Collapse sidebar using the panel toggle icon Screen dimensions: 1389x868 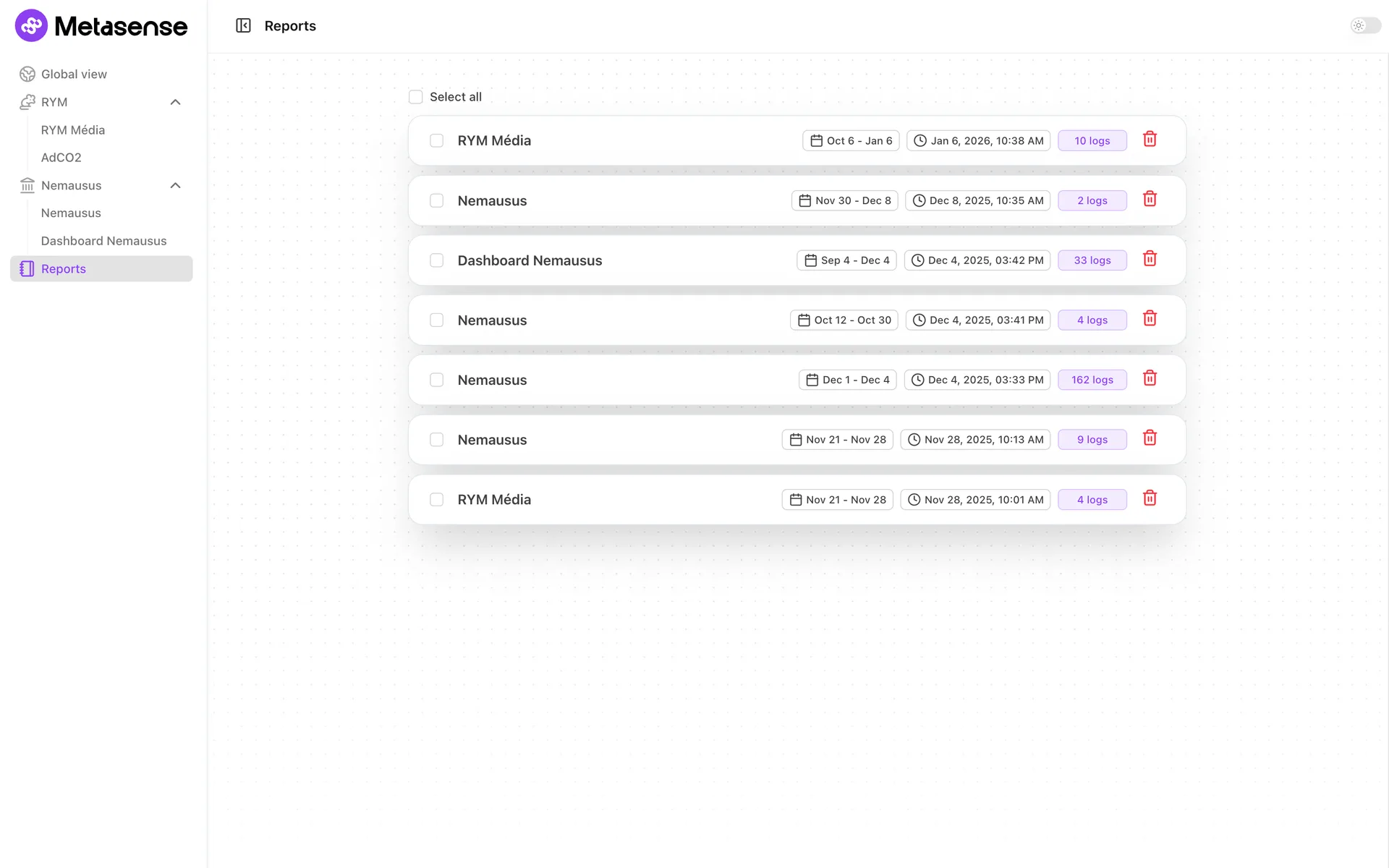pos(243,26)
